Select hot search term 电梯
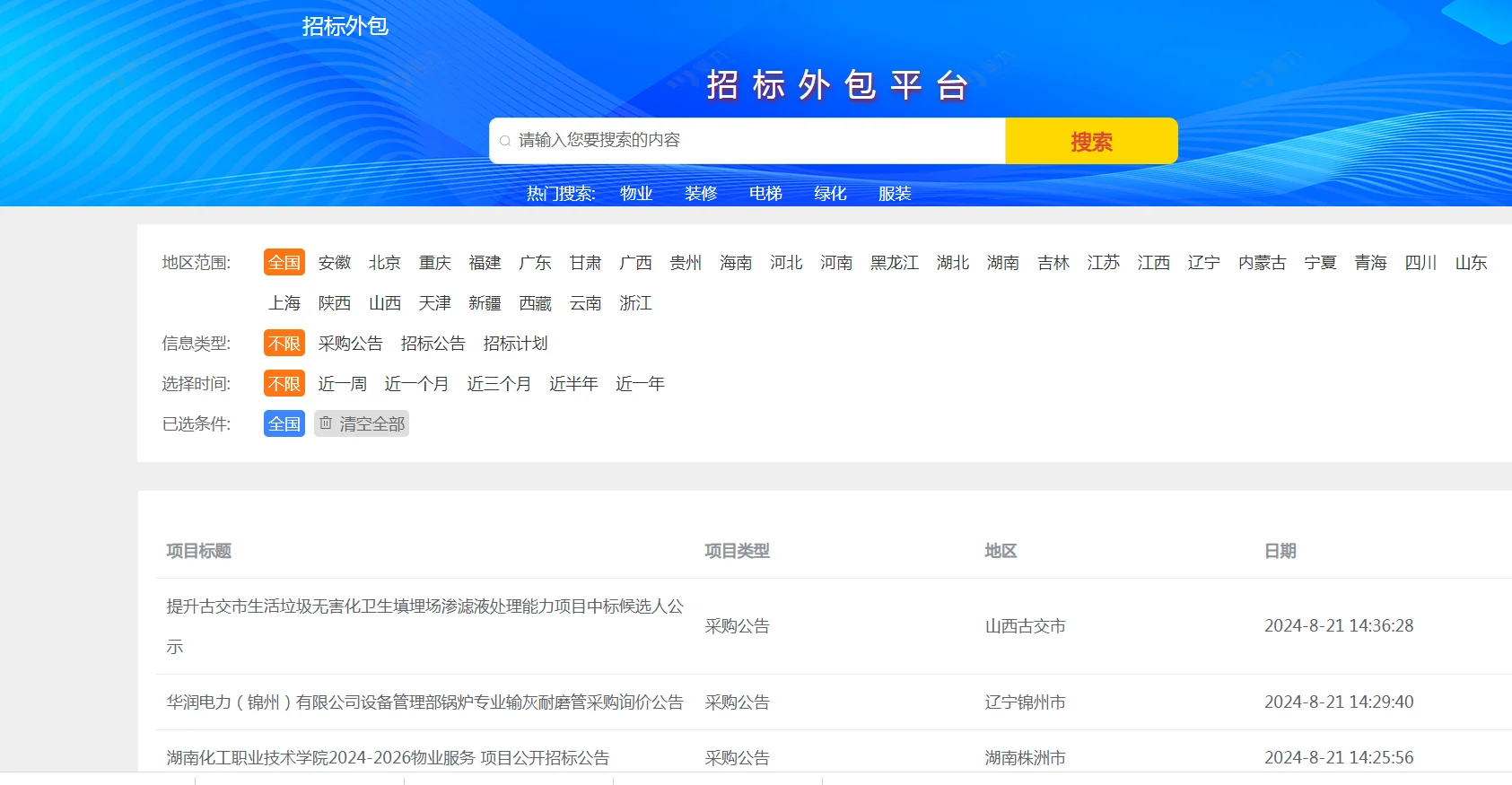 pos(765,193)
